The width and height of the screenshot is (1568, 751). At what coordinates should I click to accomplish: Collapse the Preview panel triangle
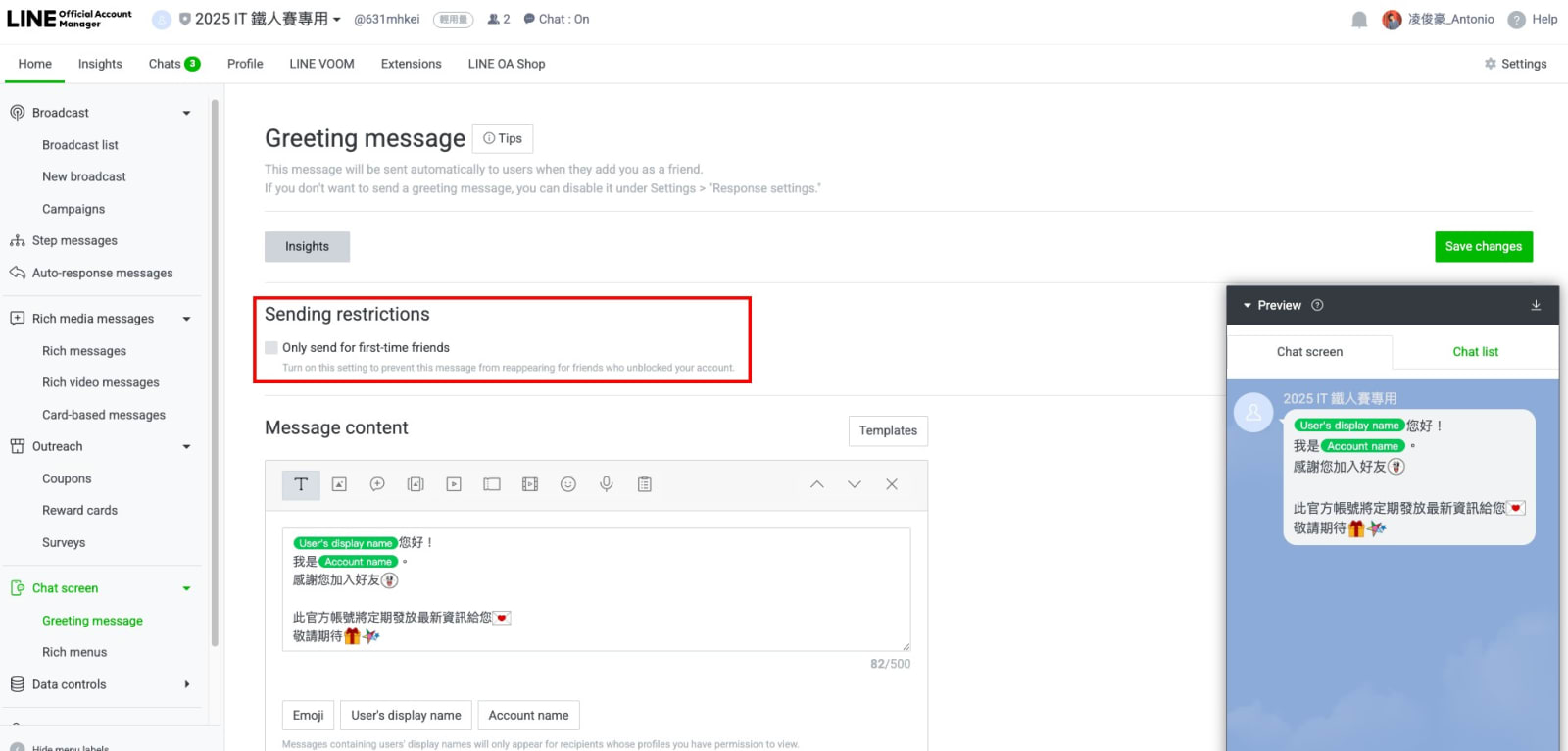[x=1248, y=306]
